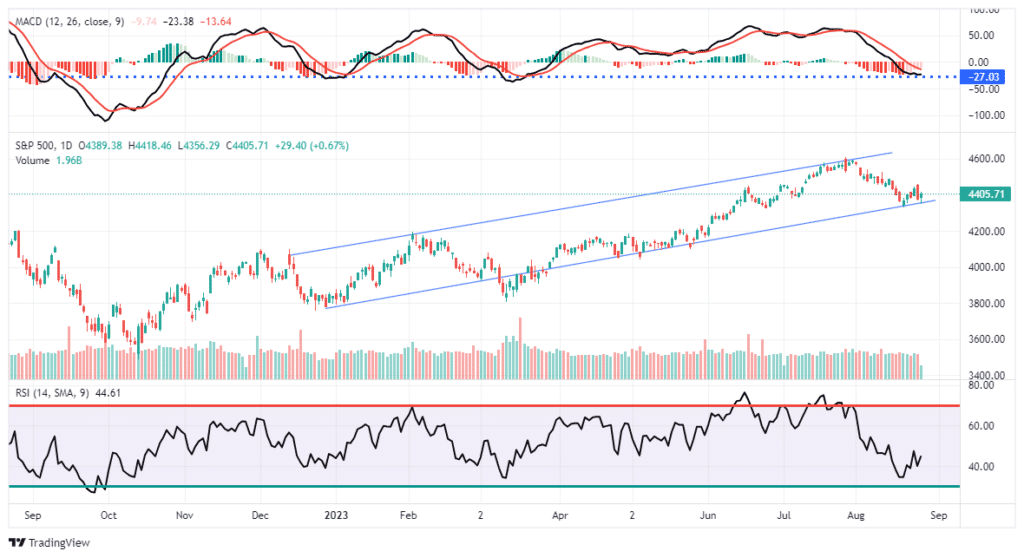Click the 4600.00 price axis label
This screenshot has height=558, width=1024.
click(986, 159)
